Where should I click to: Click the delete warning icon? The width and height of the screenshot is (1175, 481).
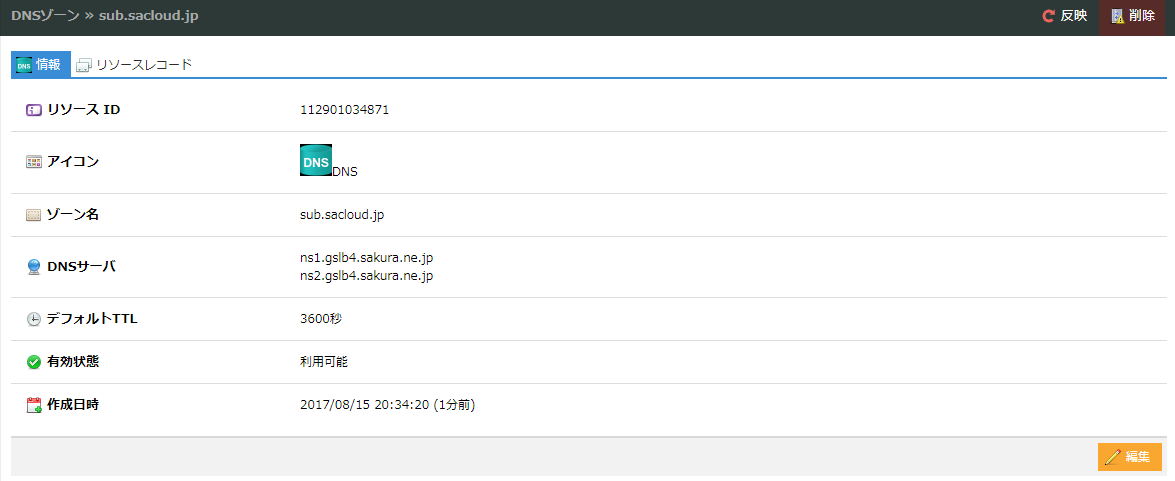(x=1117, y=16)
